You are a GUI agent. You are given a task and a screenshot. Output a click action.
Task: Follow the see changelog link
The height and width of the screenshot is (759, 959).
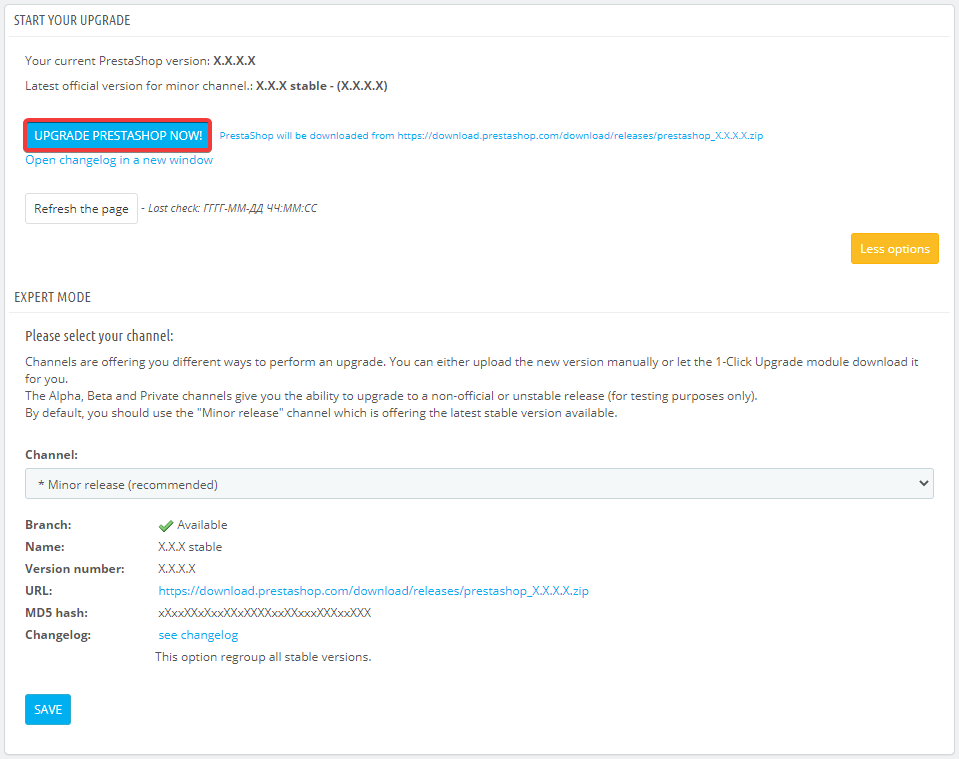point(198,635)
